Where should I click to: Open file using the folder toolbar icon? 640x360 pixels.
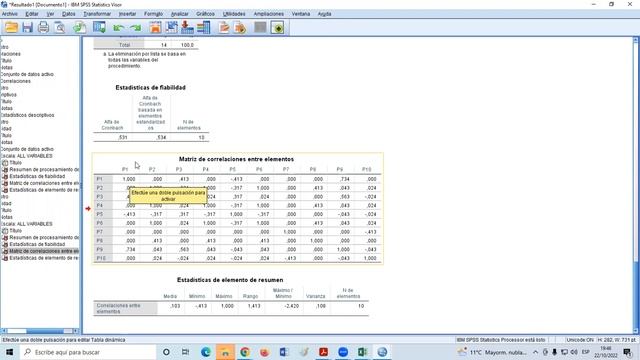pos(11,27)
